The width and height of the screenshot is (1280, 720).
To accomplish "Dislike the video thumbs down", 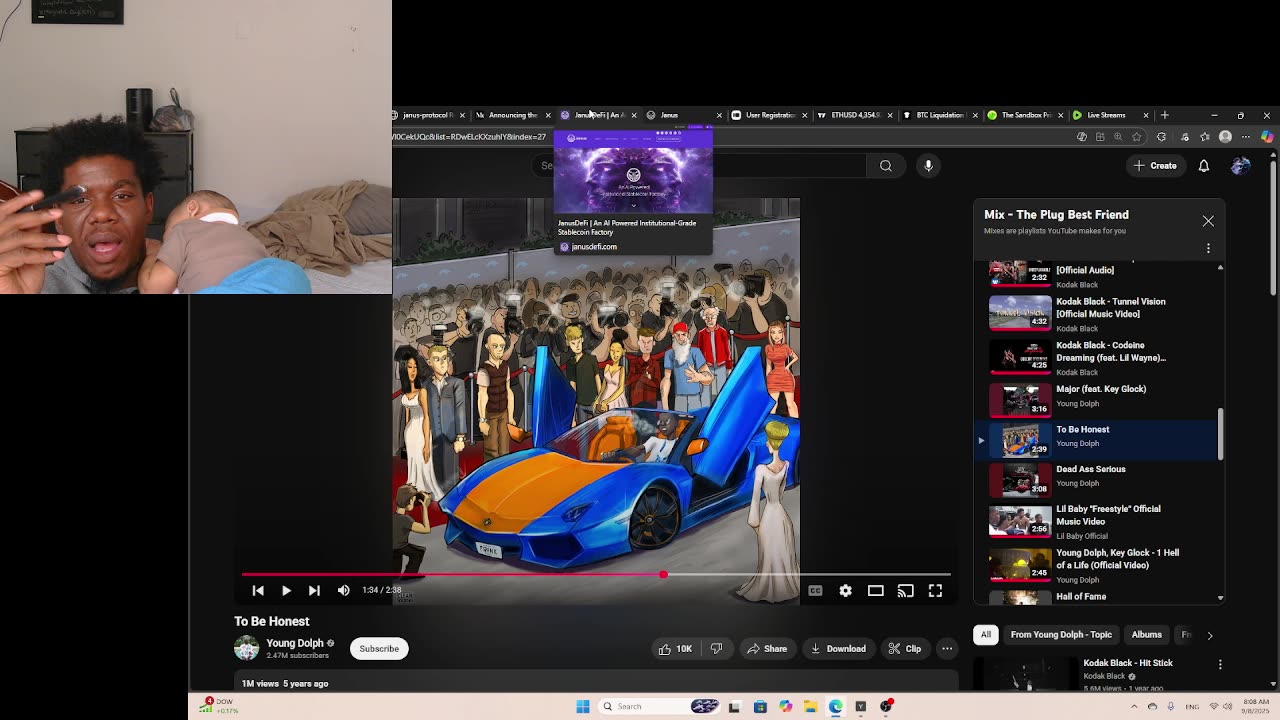I will pyautogui.click(x=716, y=648).
